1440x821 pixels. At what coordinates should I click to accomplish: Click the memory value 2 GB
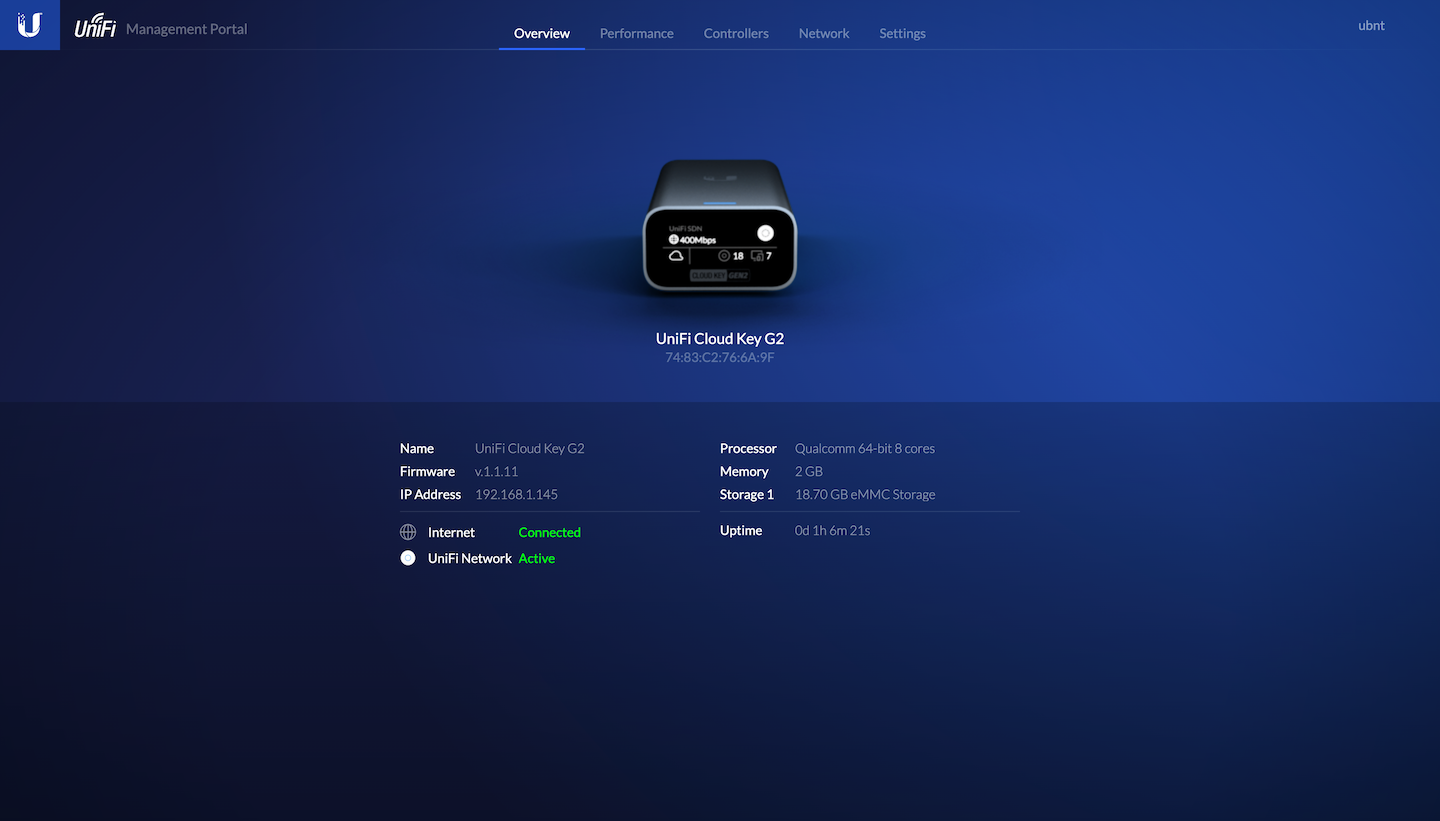pos(809,471)
